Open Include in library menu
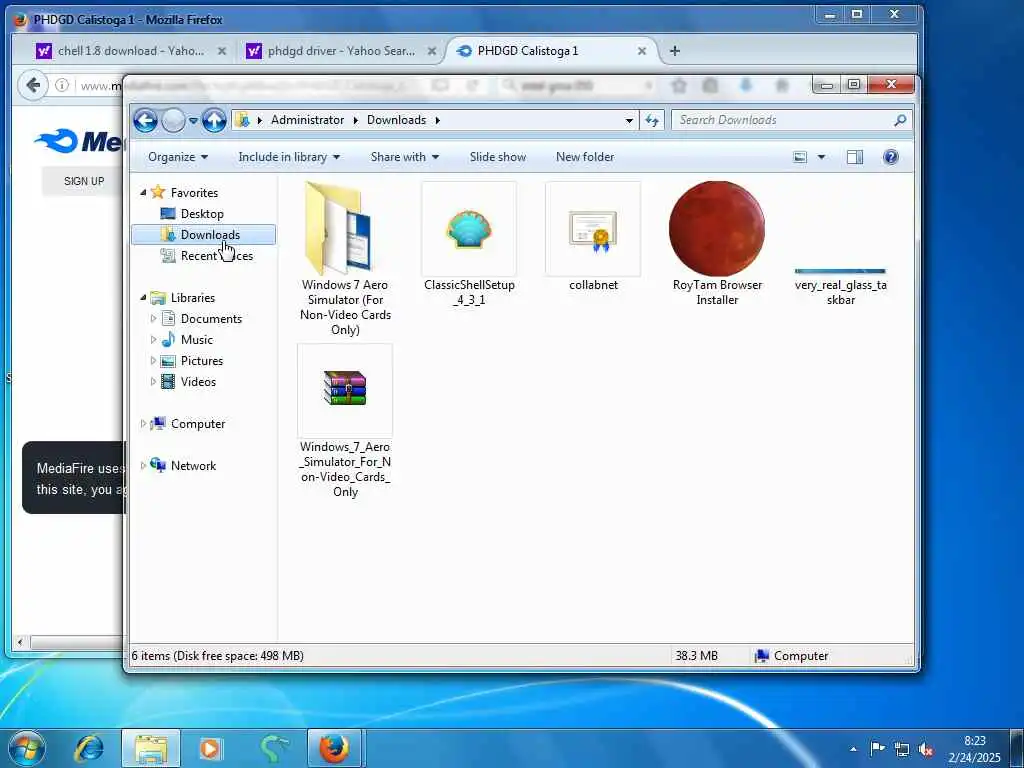Screen dimensions: 1024x768 coord(289,157)
